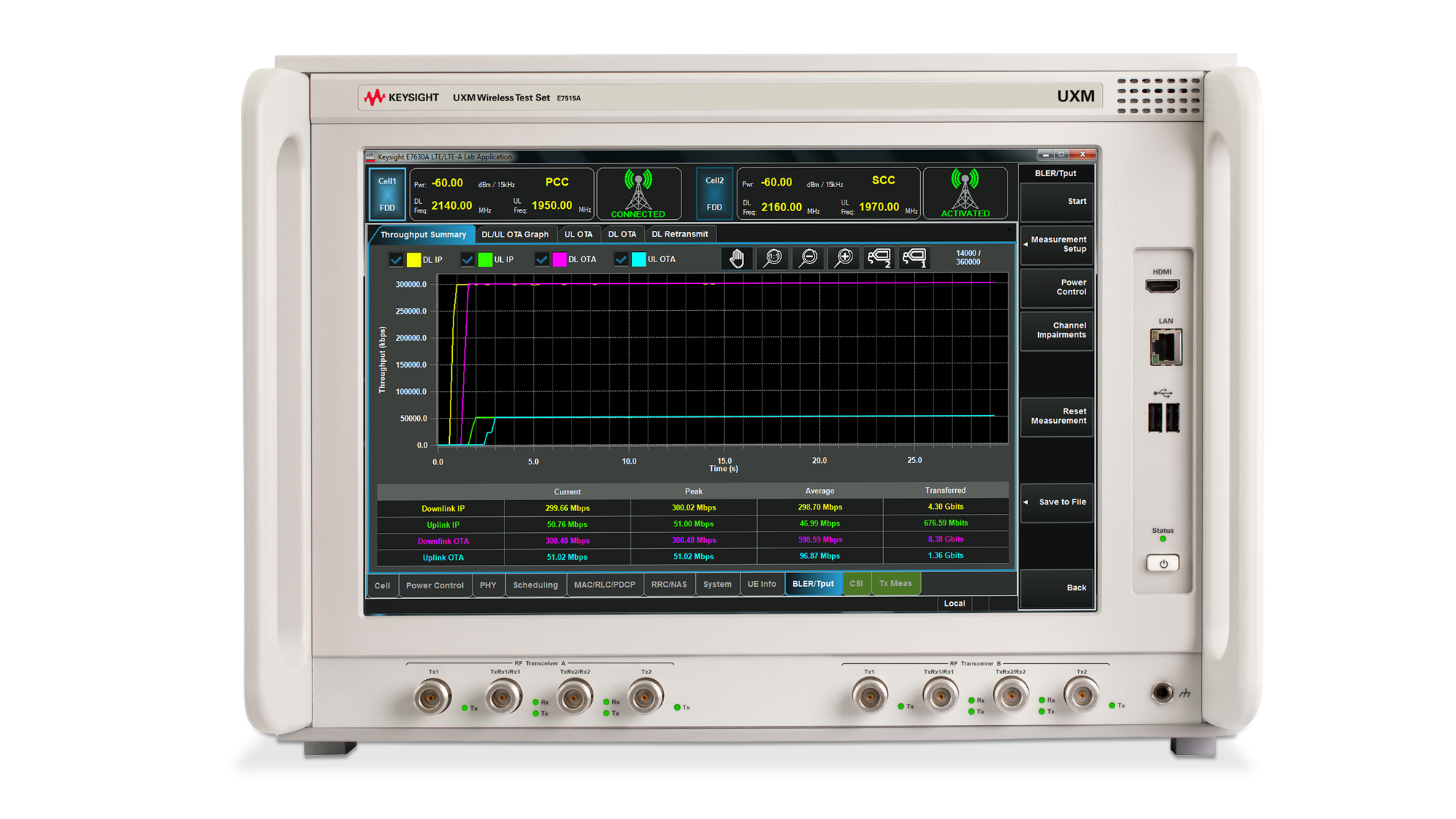Select the pan hand tool
1456x819 pixels.
pyautogui.click(x=737, y=258)
